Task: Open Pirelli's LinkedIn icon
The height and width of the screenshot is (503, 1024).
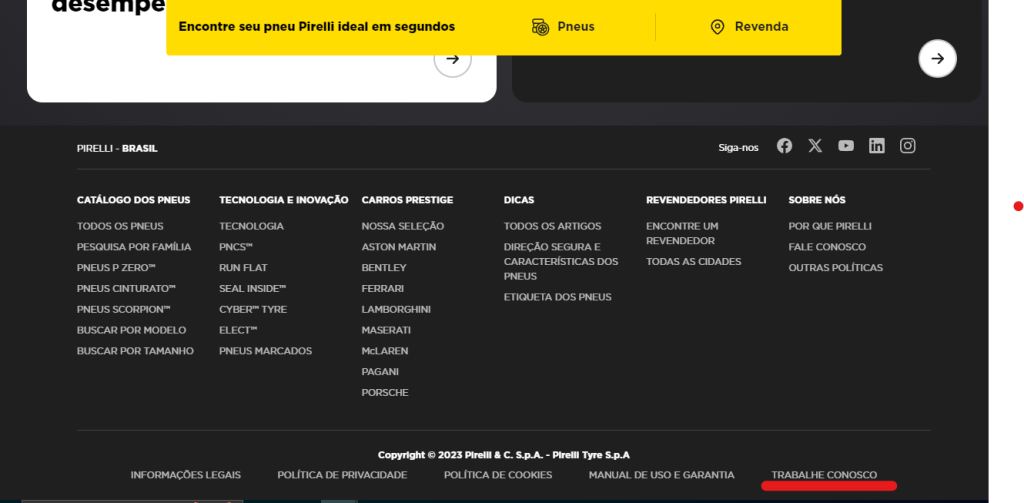Action: pos(876,146)
